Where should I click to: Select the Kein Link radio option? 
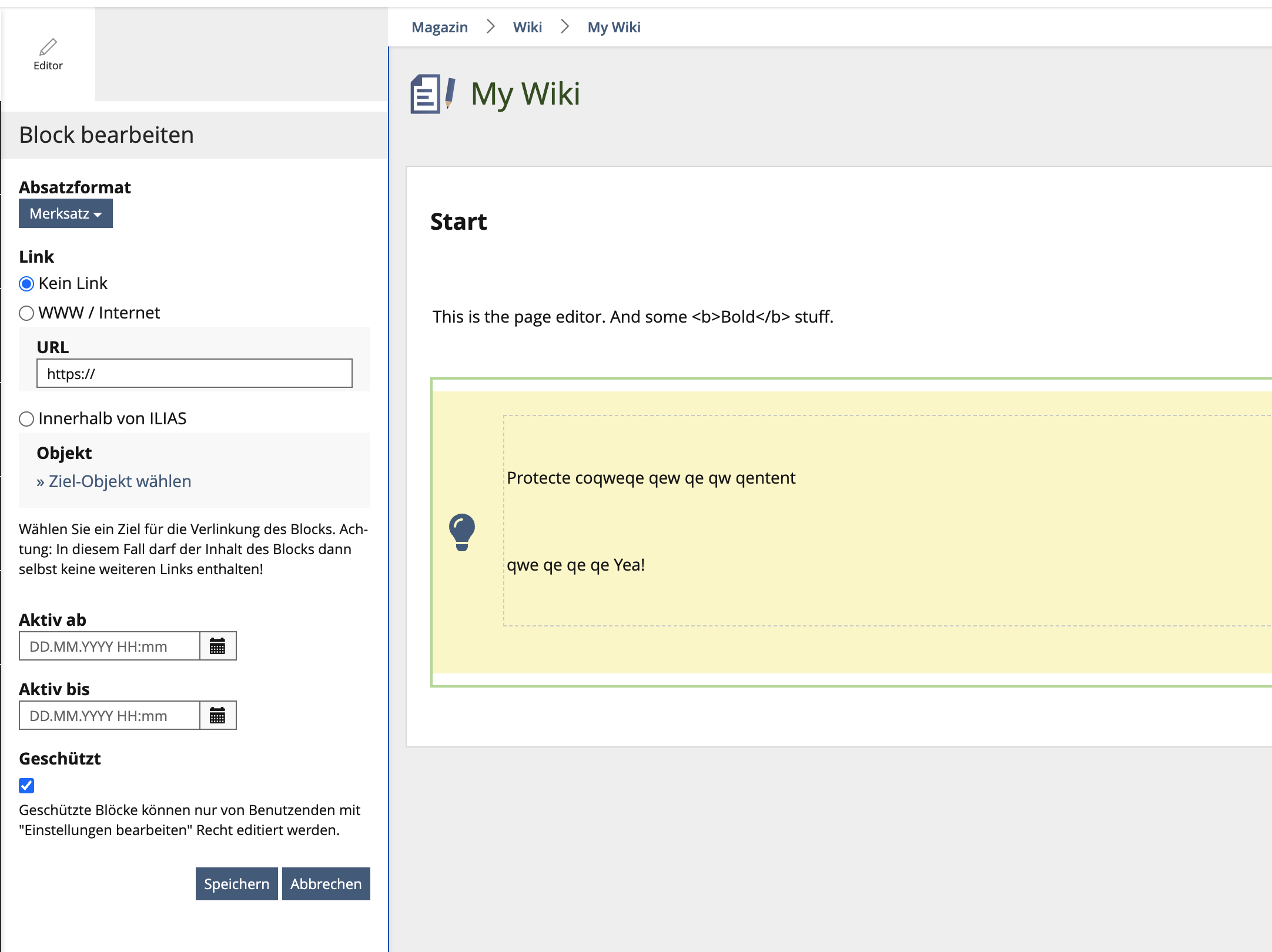26,284
